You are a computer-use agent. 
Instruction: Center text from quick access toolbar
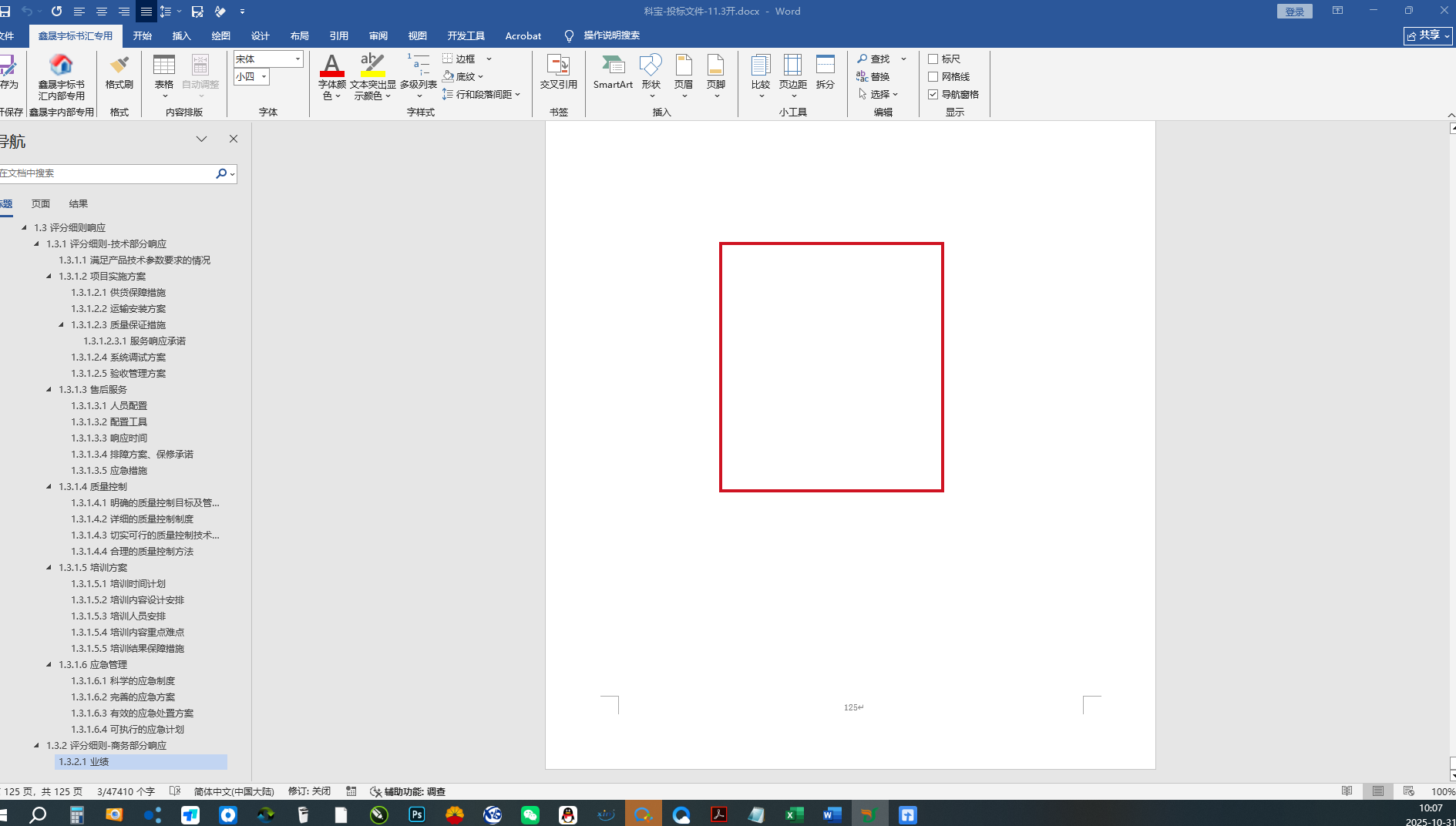101,12
